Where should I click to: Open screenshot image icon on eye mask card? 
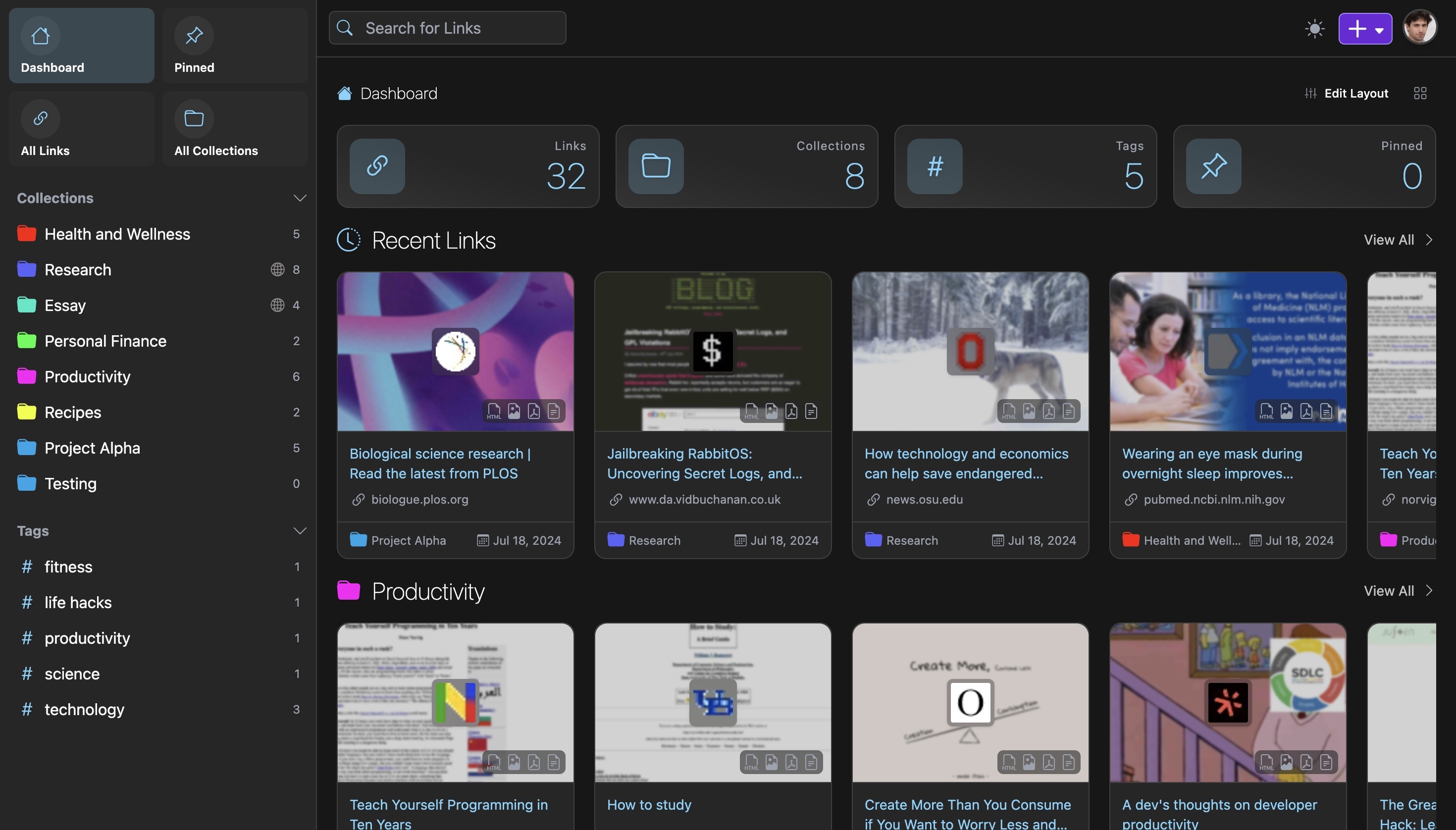[1286, 411]
